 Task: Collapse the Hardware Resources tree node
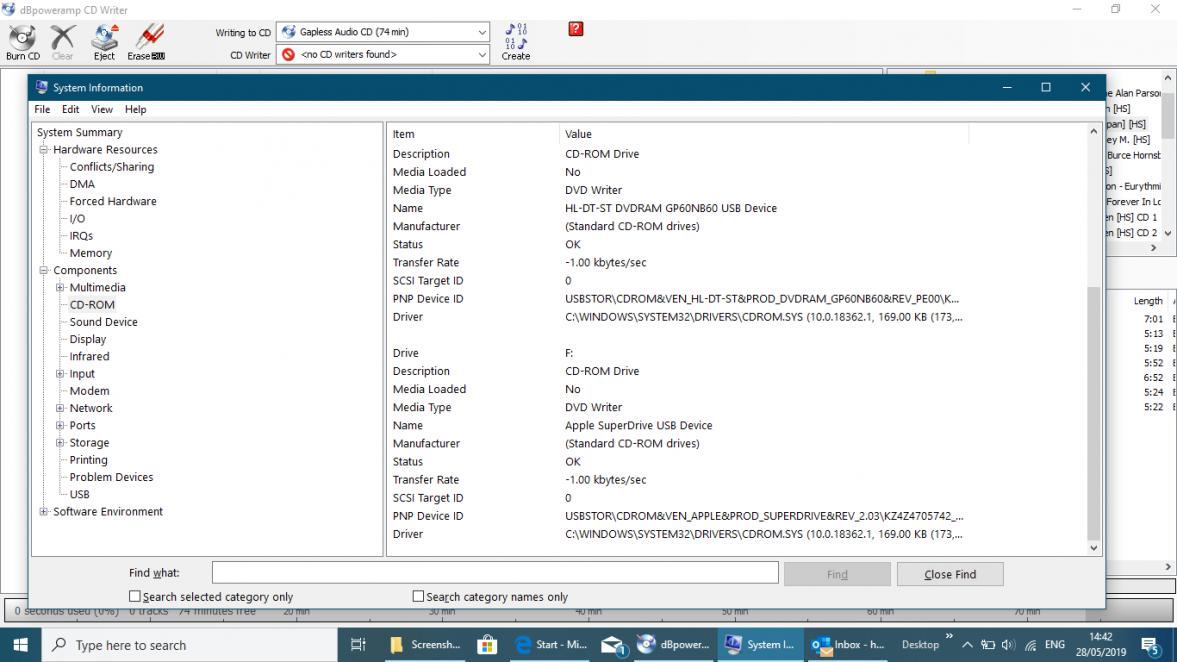pos(44,150)
